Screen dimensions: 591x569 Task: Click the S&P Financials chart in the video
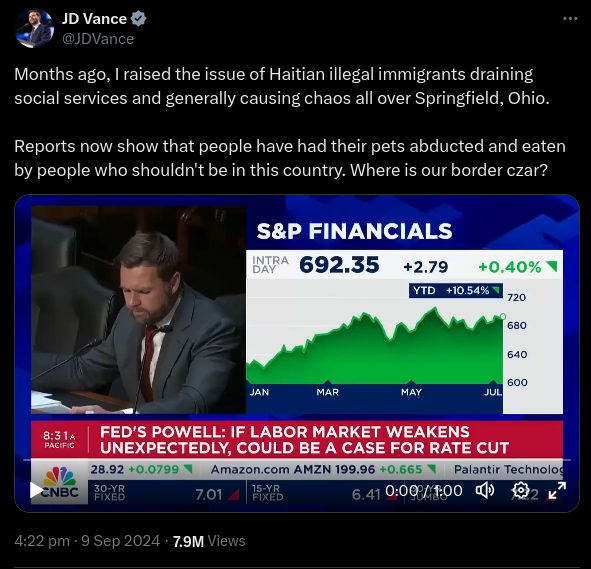404,332
